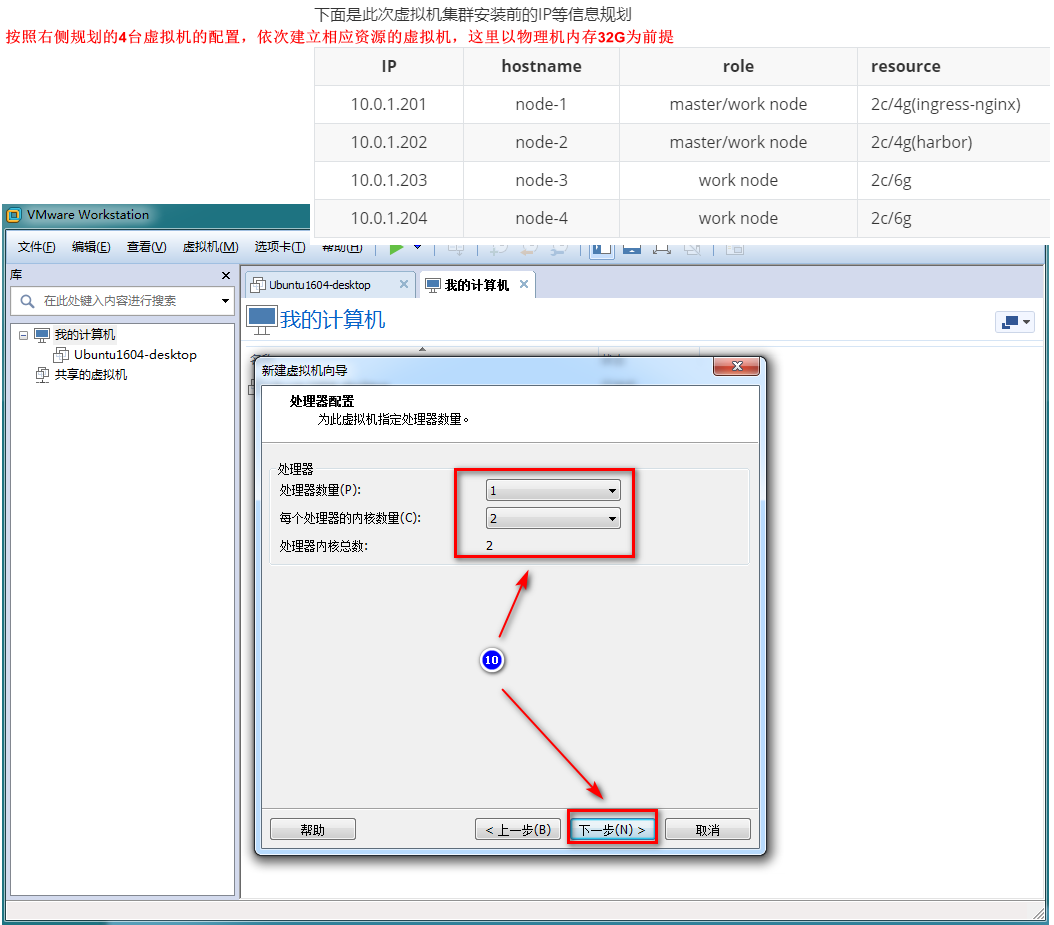The height and width of the screenshot is (925, 1054).
Task: Cancel the wizard with 取消
Action: point(707,830)
